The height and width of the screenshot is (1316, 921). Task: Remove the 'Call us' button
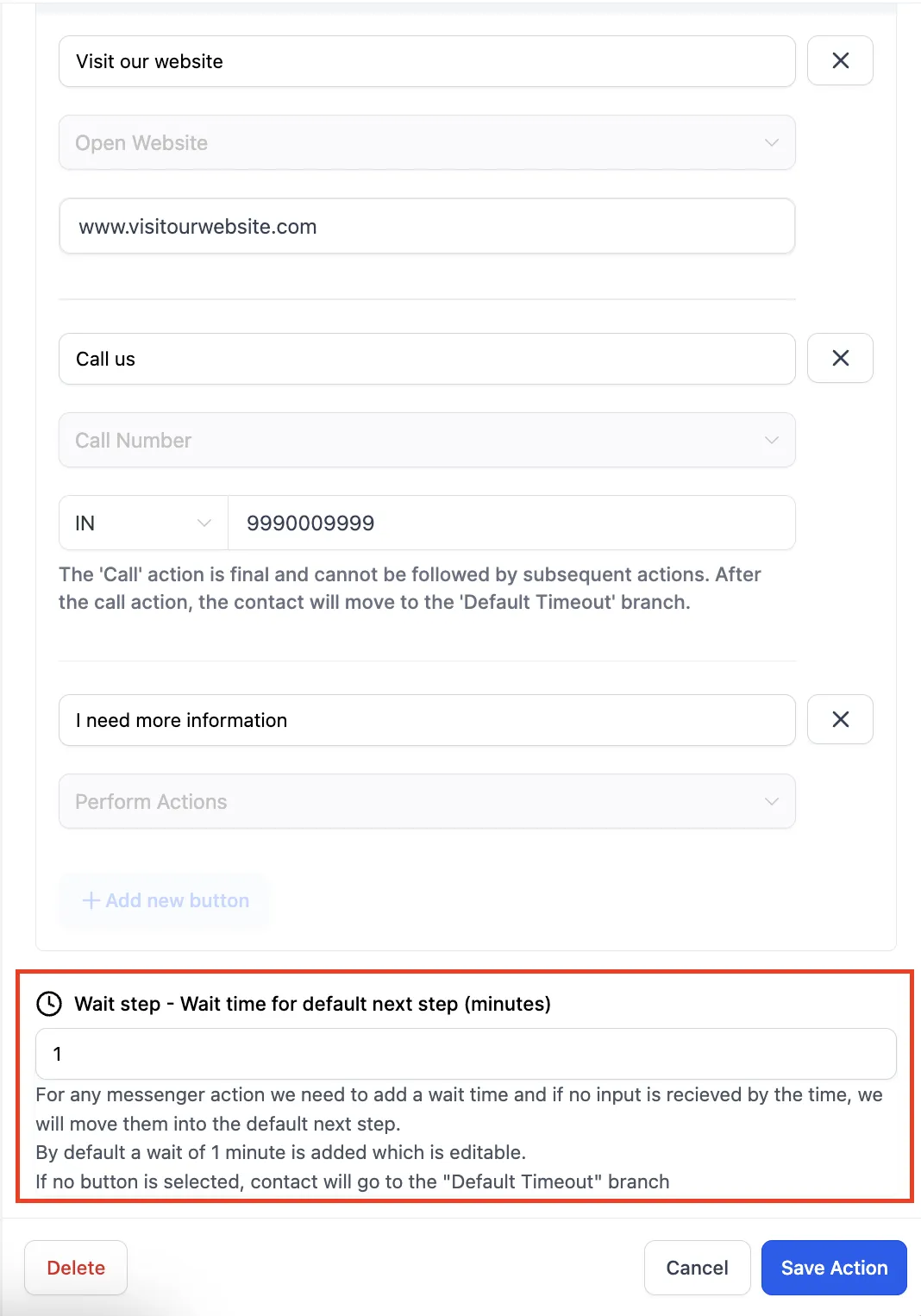tap(840, 358)
